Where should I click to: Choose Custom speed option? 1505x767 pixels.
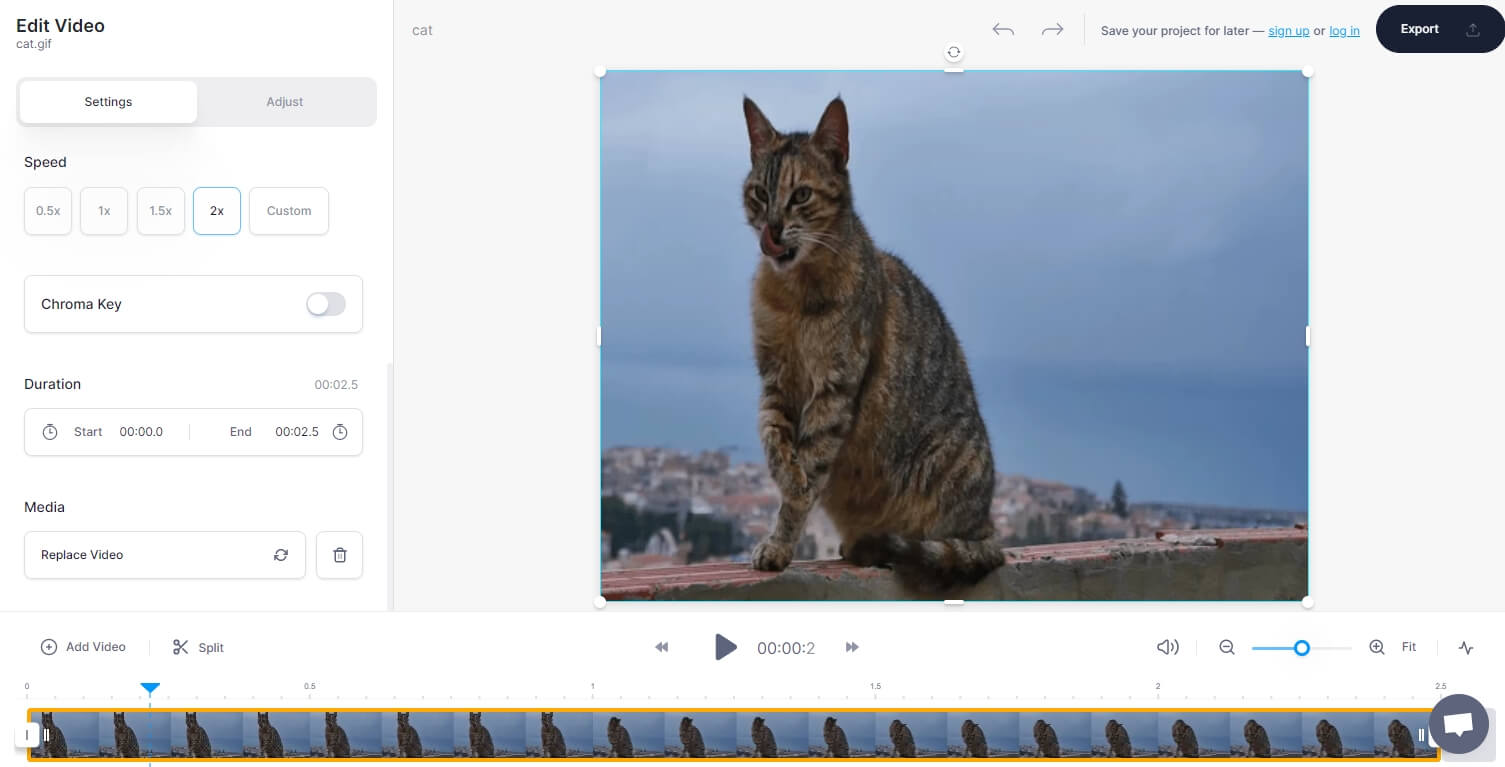click(289, 211)
